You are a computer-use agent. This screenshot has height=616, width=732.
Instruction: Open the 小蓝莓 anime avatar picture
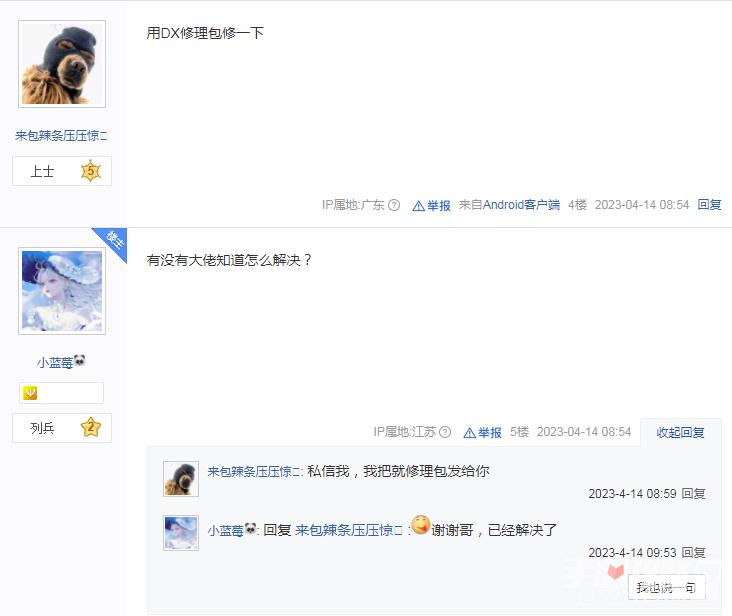click(x=62, y=291)
